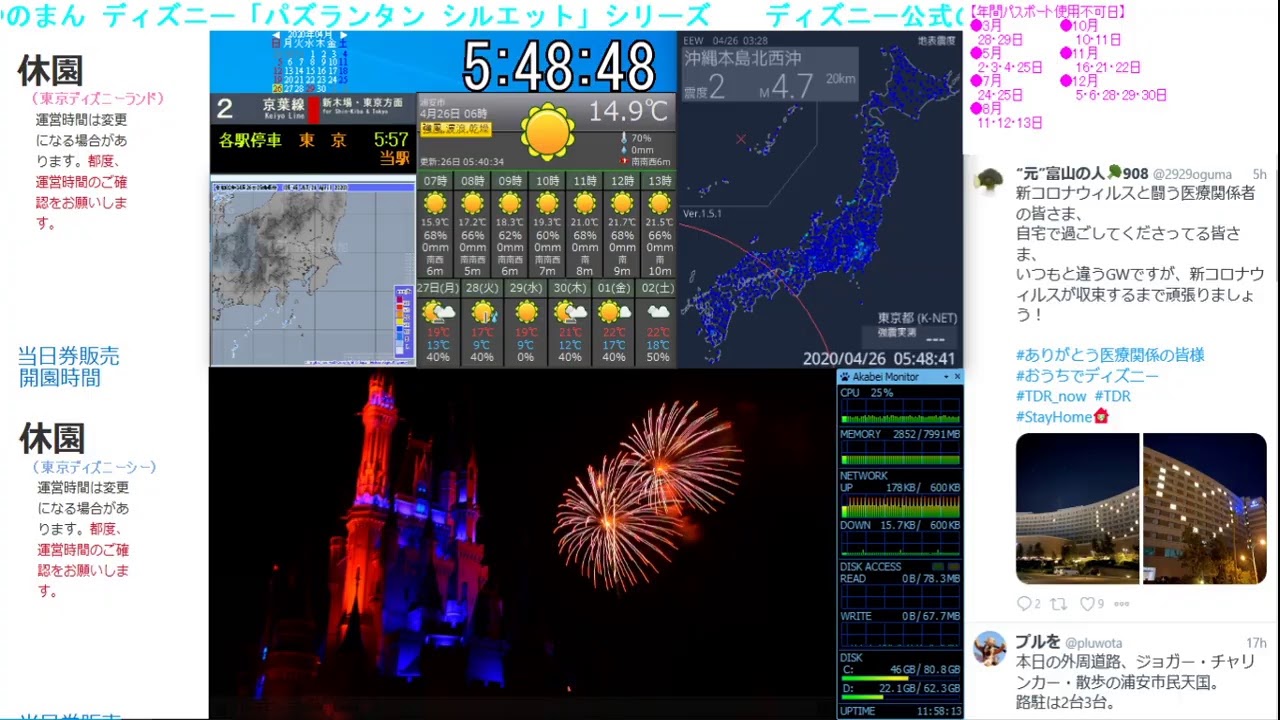Viewport: 1280px width, 720px height.
Task: Click the Disk D: usage bar
Action: (x=900, y=697)
